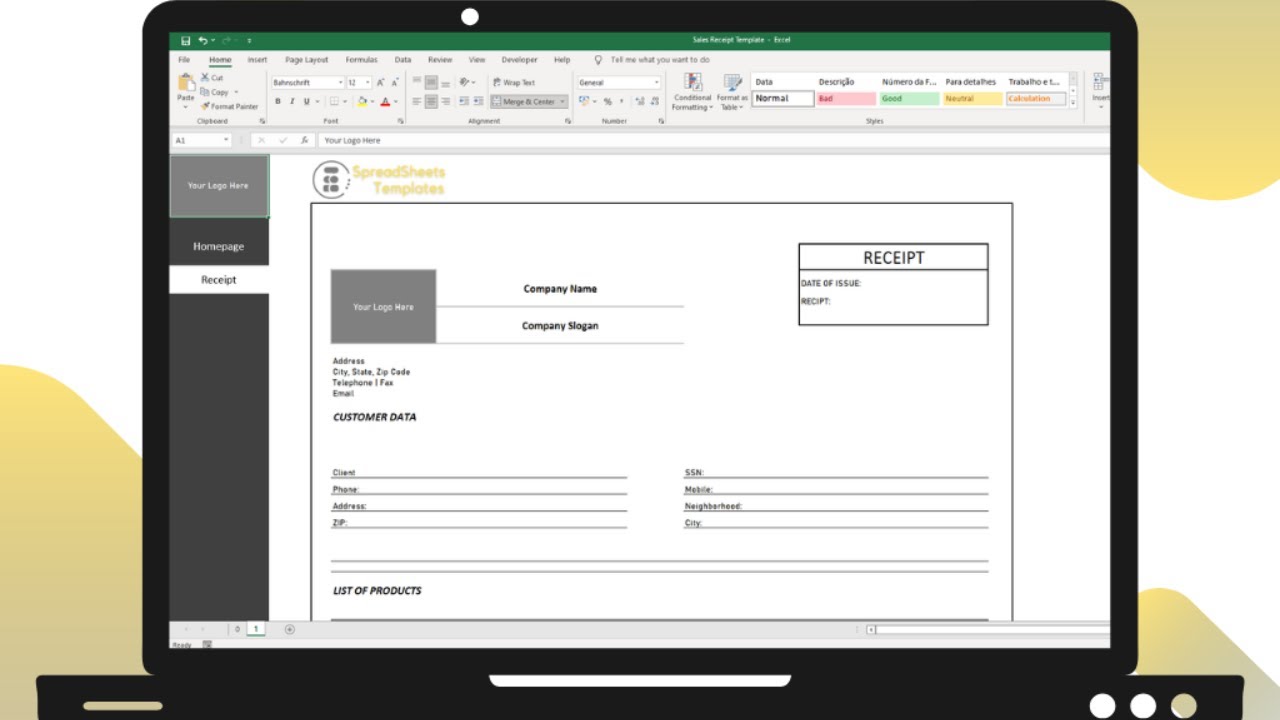Click the Borders icon
This screenshot has width=1280, height=720.
[x=334, y=102]
